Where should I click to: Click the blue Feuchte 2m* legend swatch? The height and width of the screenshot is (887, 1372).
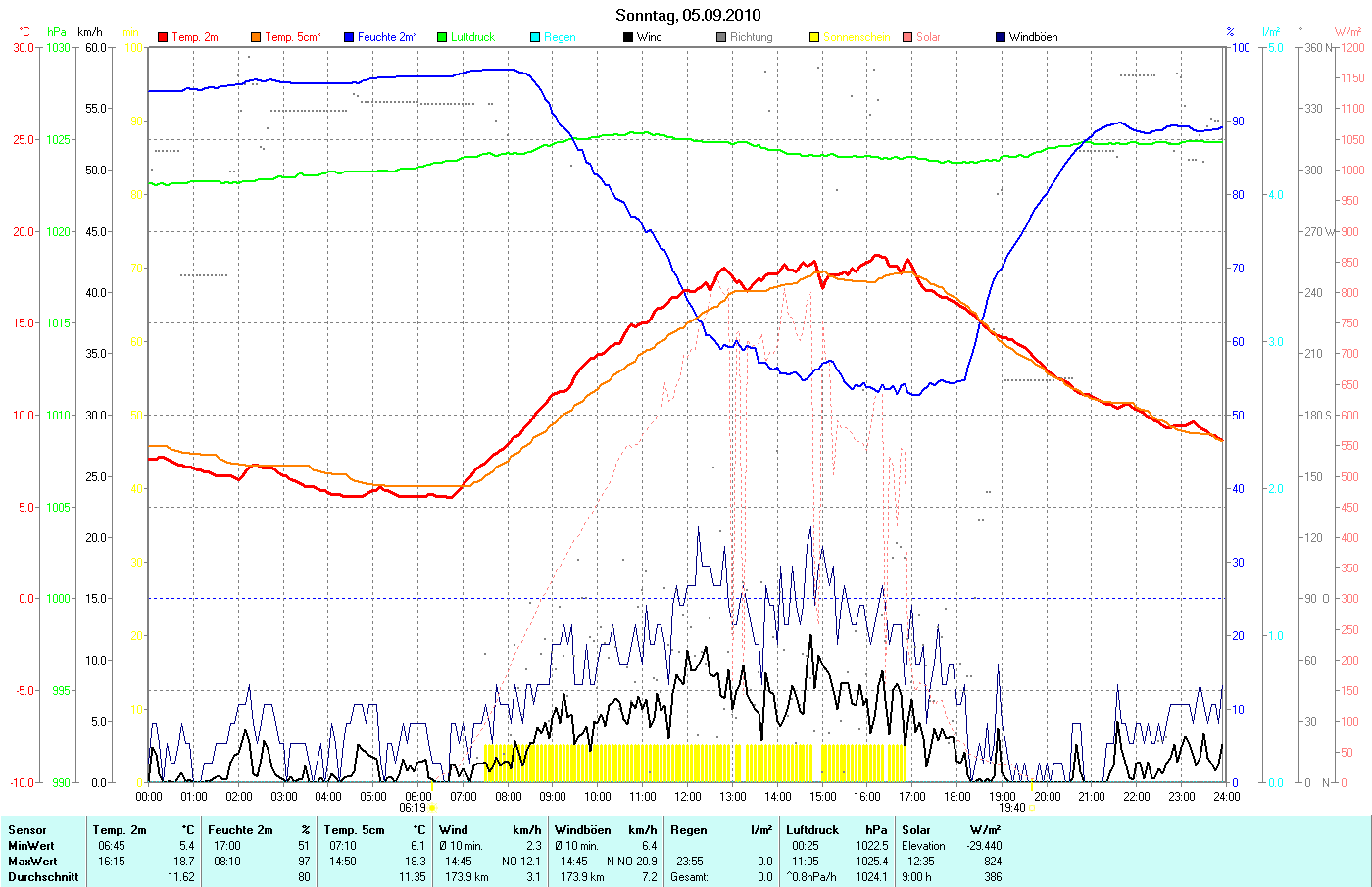tap(349, 37)
